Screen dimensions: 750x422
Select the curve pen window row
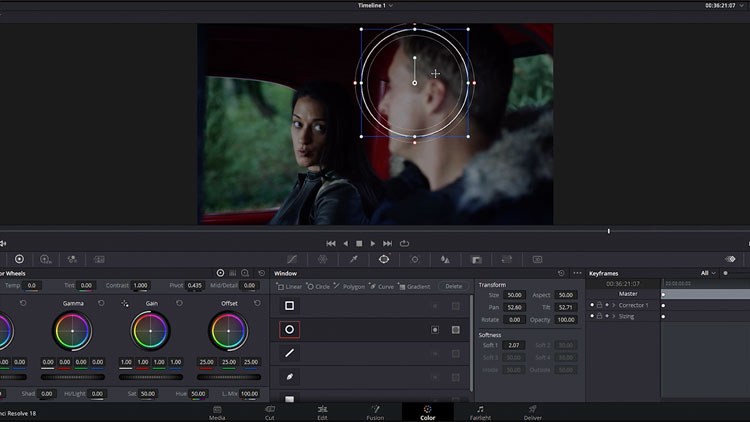pyautogui.click(x=289, y=377)
